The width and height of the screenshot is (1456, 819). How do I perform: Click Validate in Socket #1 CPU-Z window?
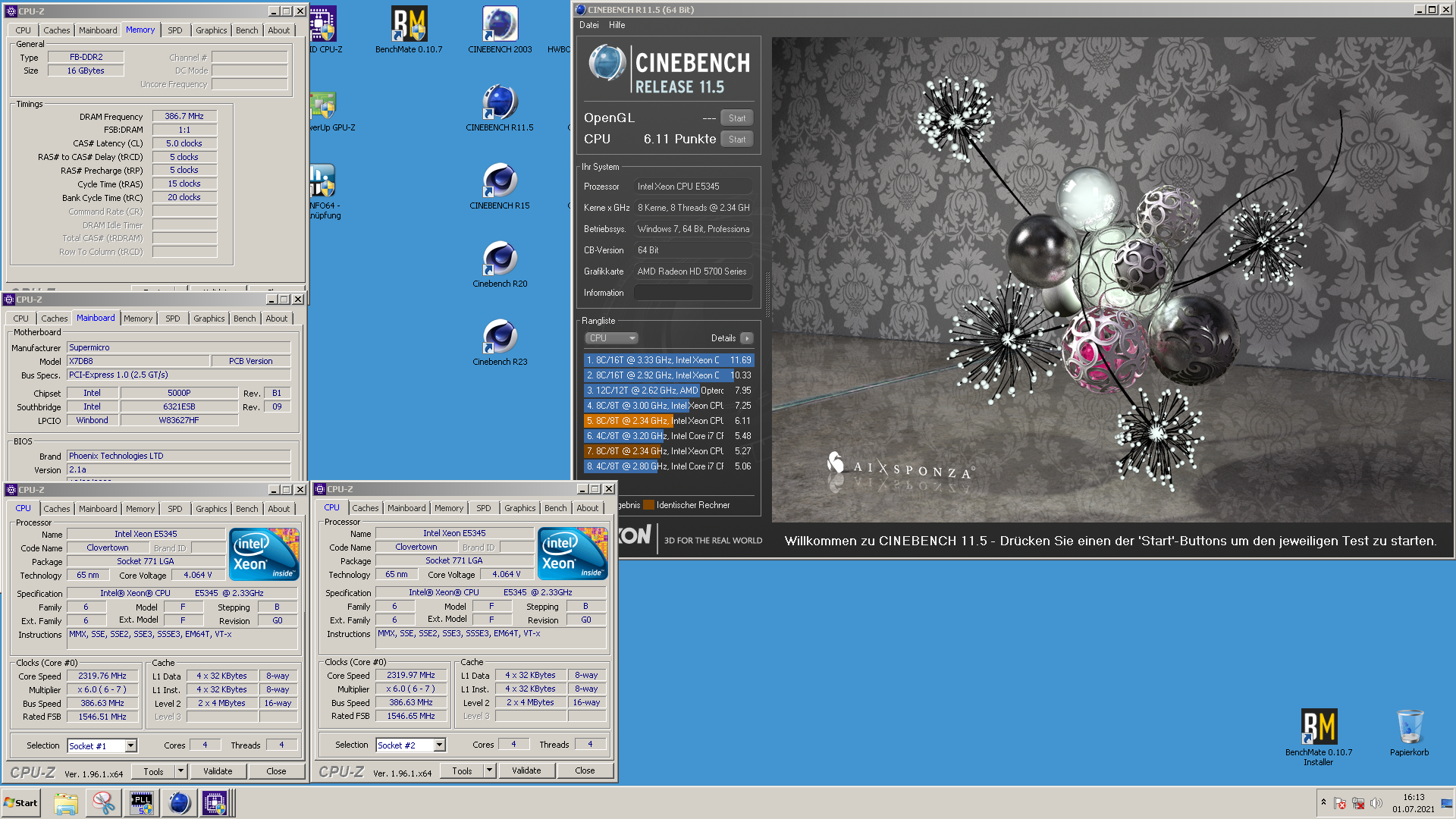click(x=218, y=771)
